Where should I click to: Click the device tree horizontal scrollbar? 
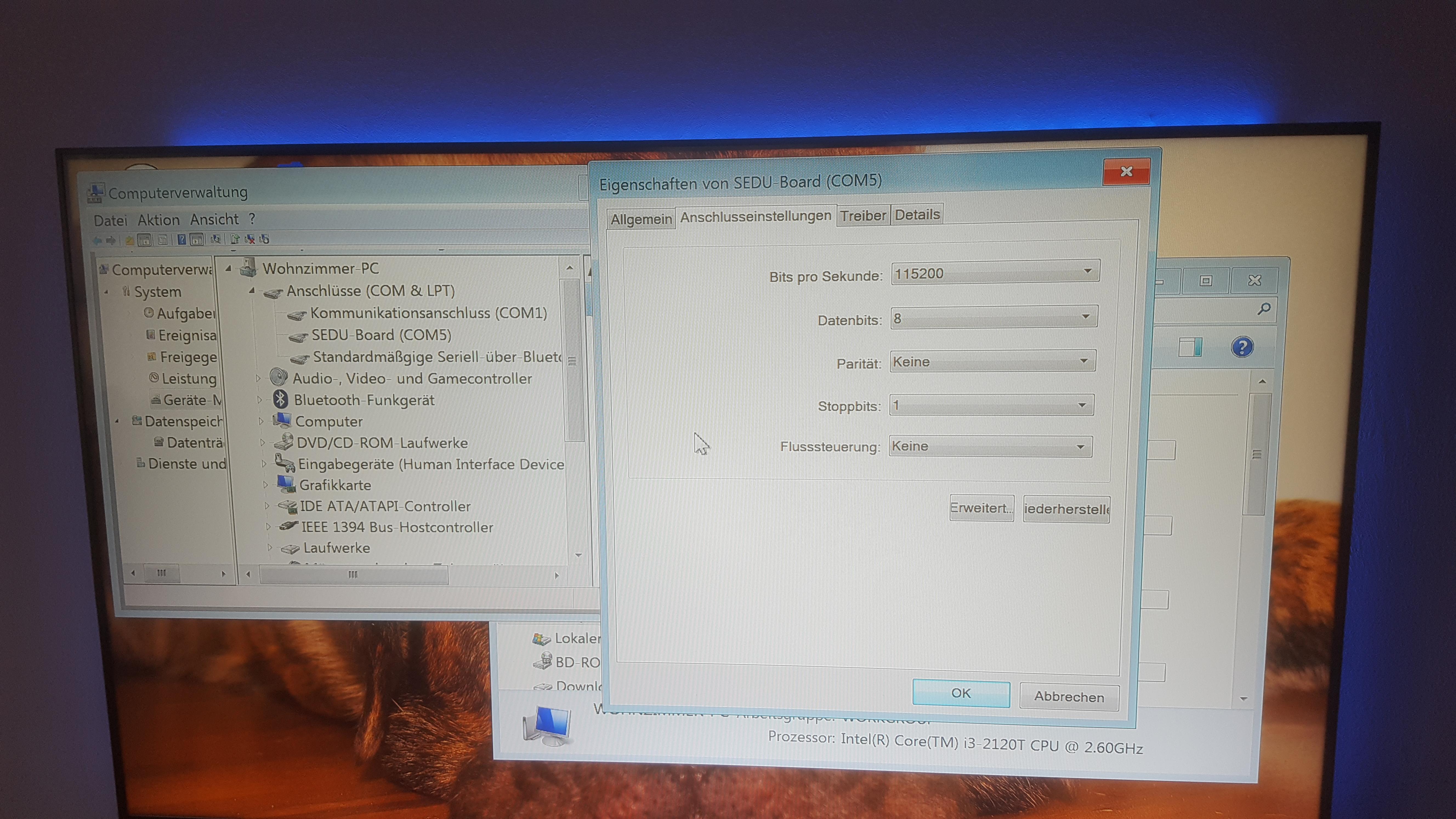[x=353, y=575]
